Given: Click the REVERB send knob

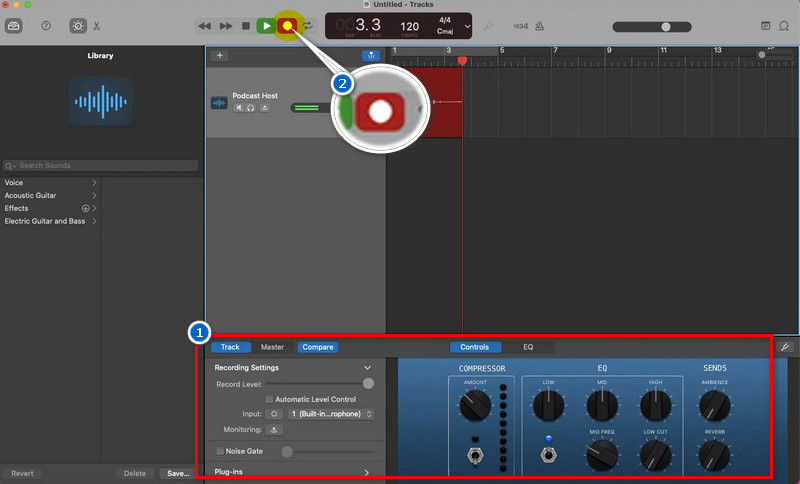Looking at the screenshot, I should coord(715,455).
